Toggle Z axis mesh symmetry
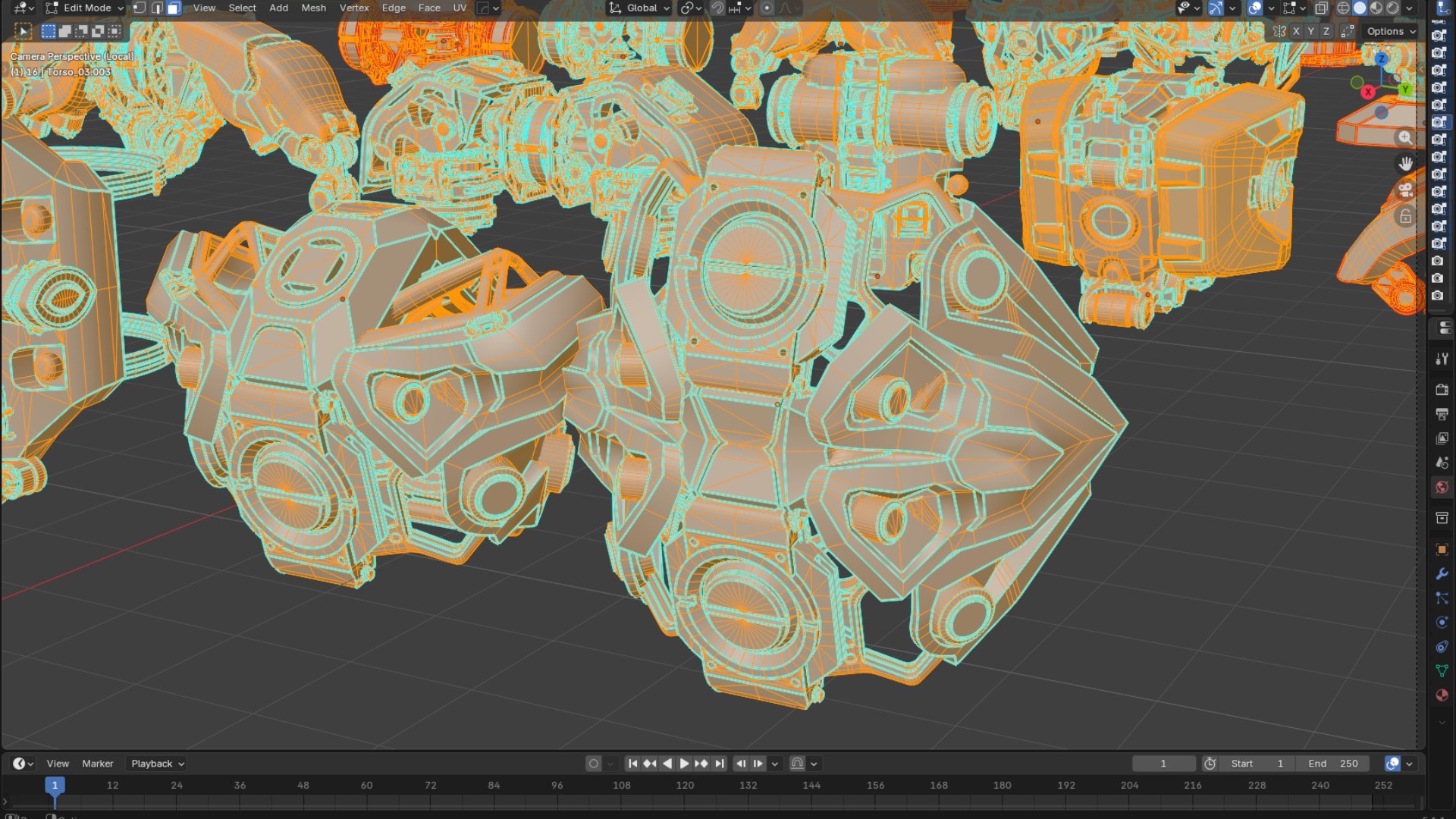 pyautogui.click(x=1326, y=31)
